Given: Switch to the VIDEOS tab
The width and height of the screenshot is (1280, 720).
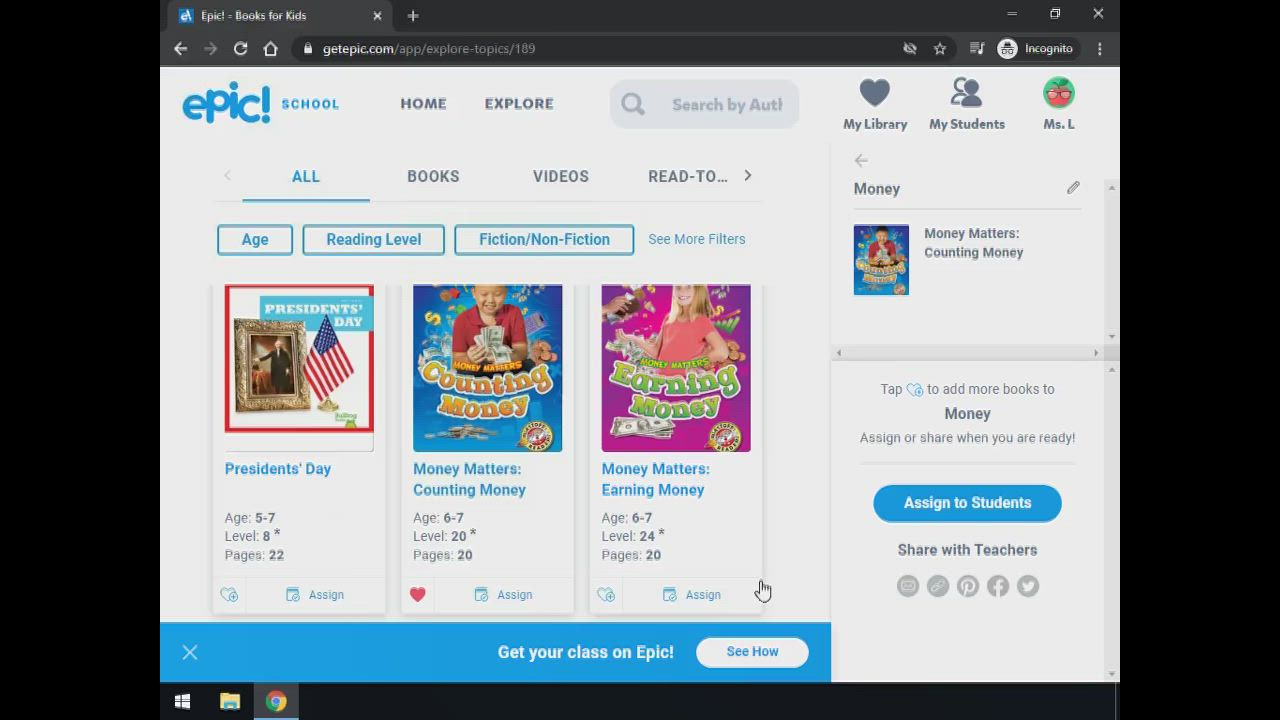Looking at the screenshot, I should click(x=561, y=176).
